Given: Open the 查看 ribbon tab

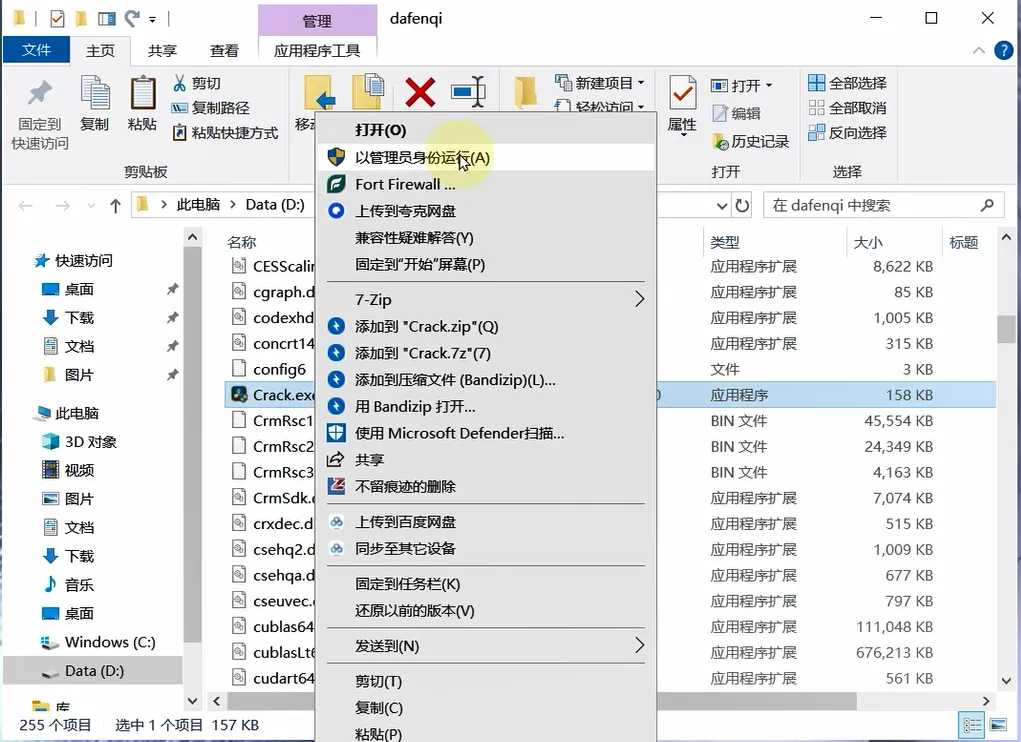Looking at the screenshot, I should coord(224,50).
